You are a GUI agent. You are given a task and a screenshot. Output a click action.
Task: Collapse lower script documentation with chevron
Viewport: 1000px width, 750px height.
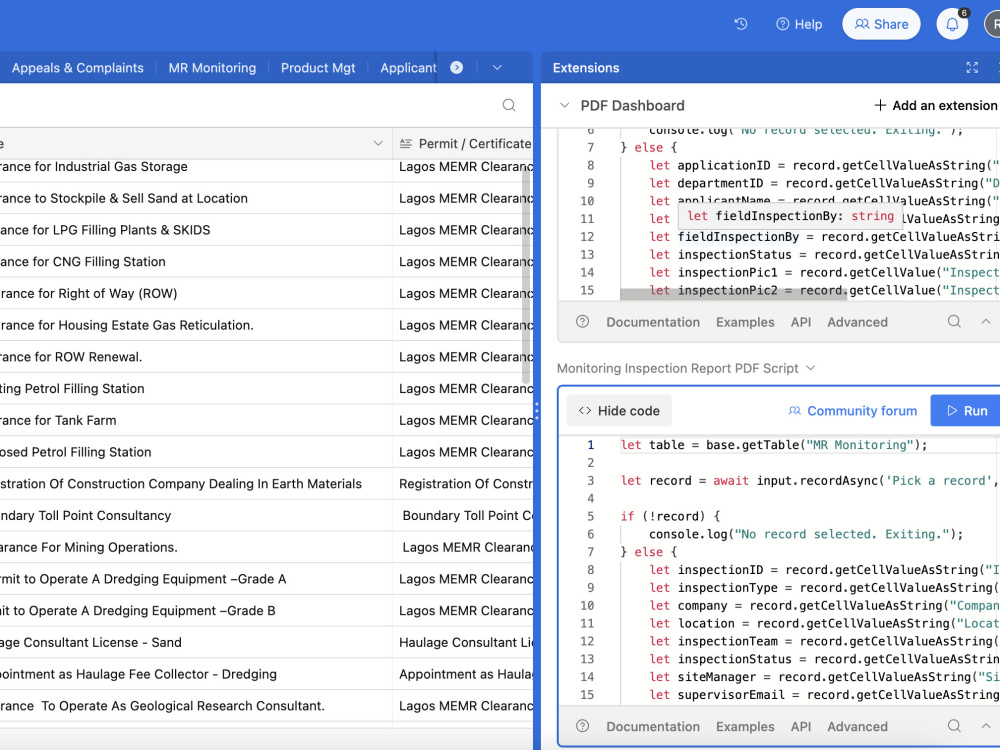click(986, 726)
